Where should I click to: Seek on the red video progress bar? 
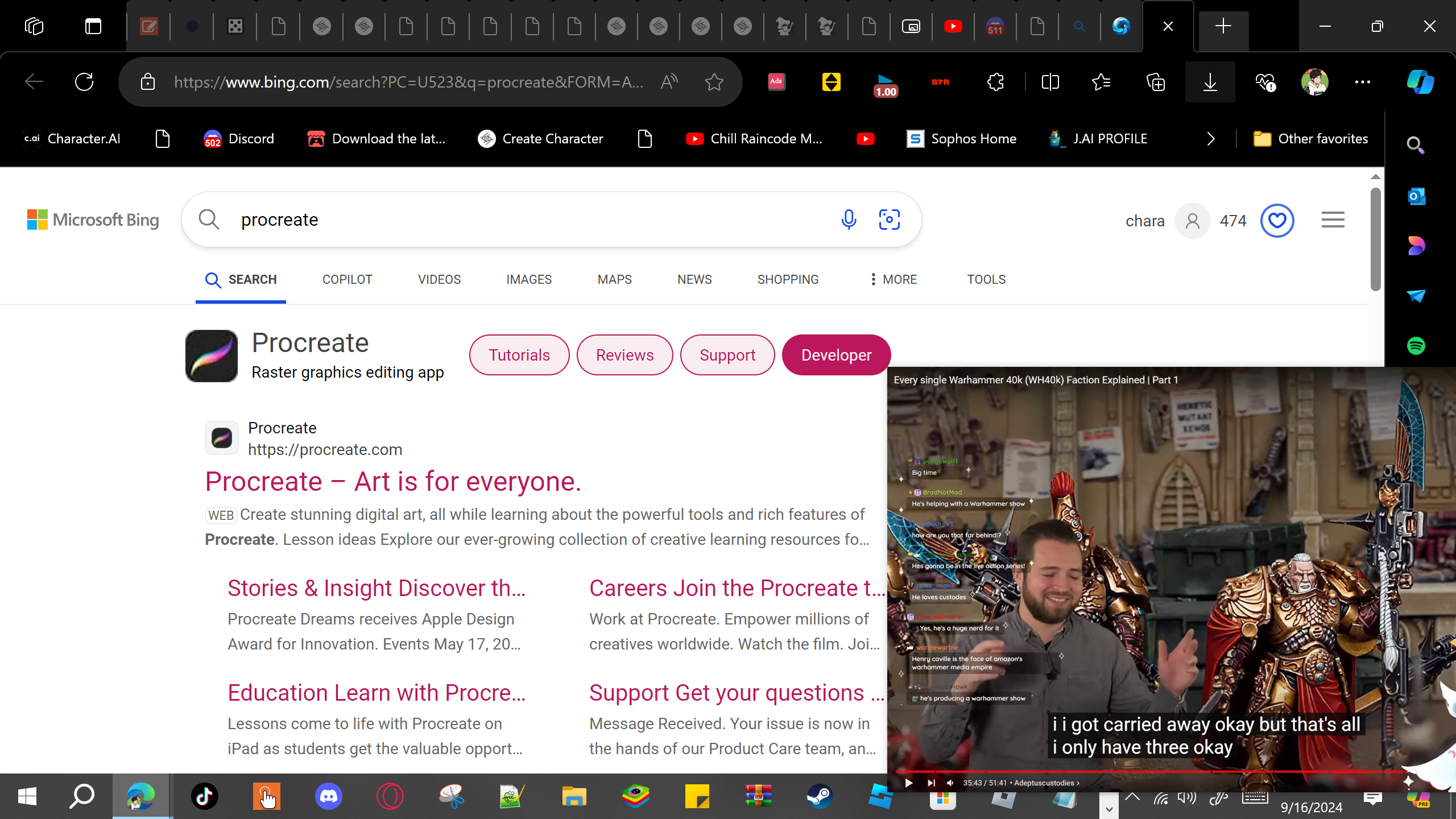click(x=1151, y=772)
